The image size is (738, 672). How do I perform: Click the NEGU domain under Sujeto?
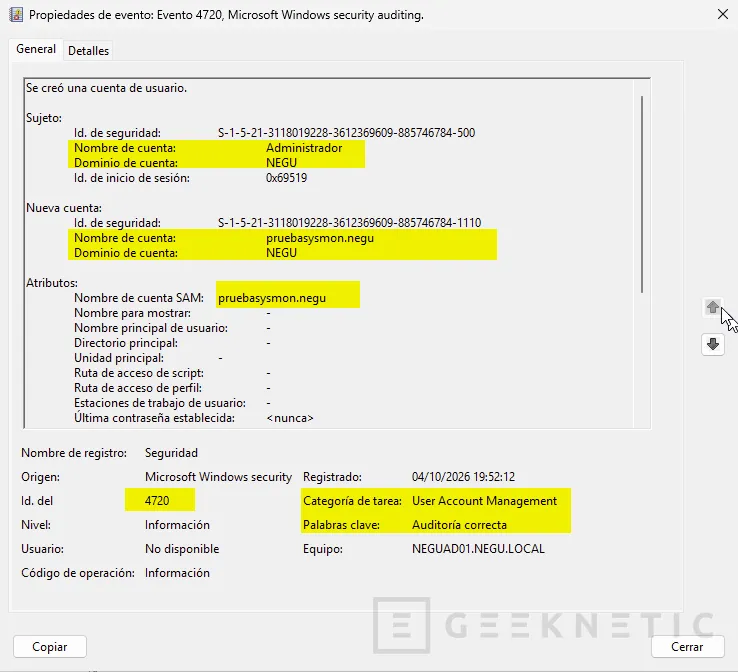click(x=281, y=163)
